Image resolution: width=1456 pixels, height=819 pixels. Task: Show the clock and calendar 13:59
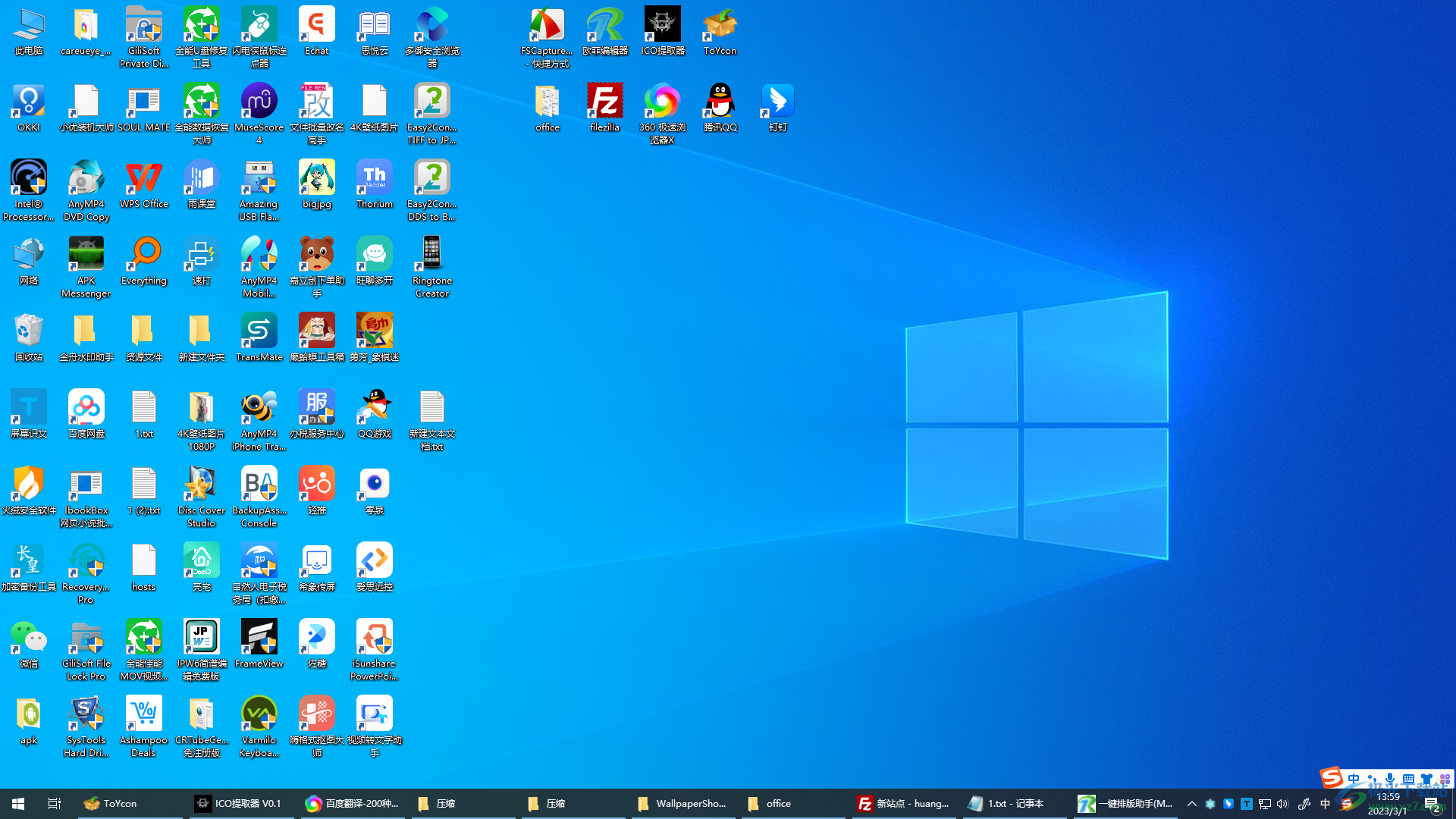click(1388, 804)
